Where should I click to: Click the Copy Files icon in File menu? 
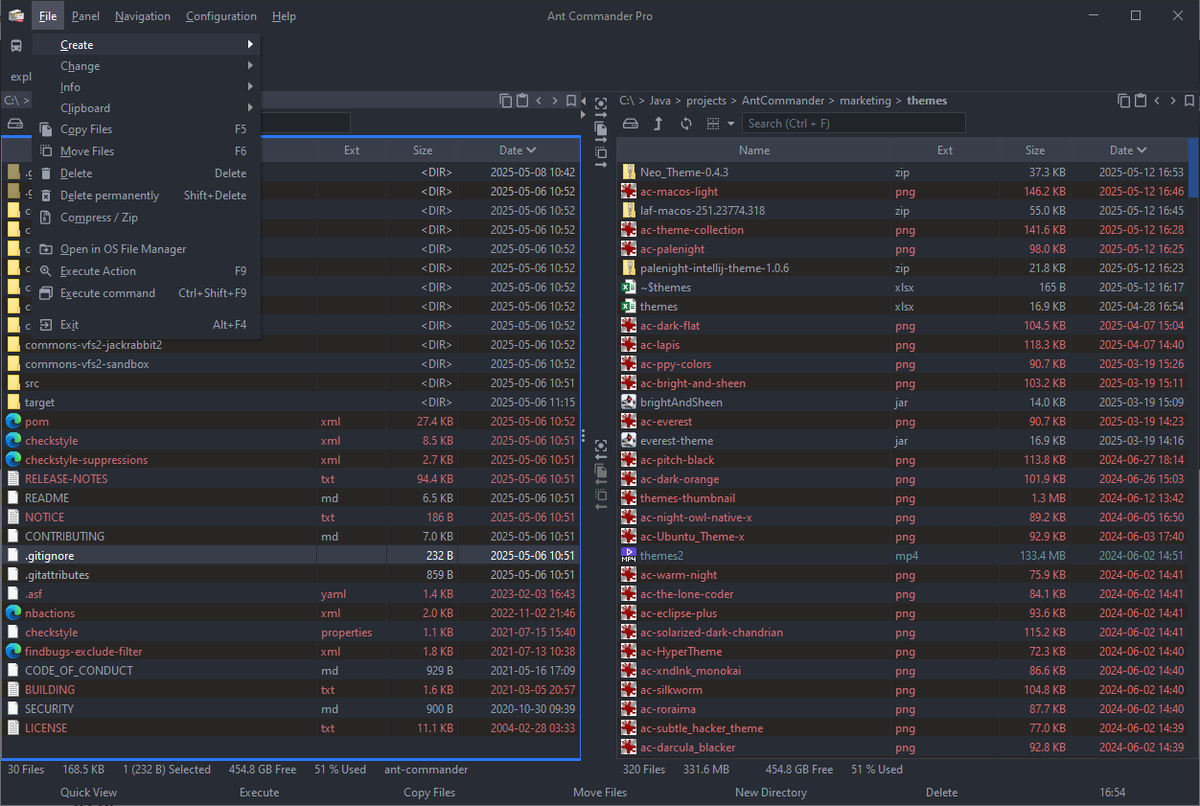pos(45,129)
